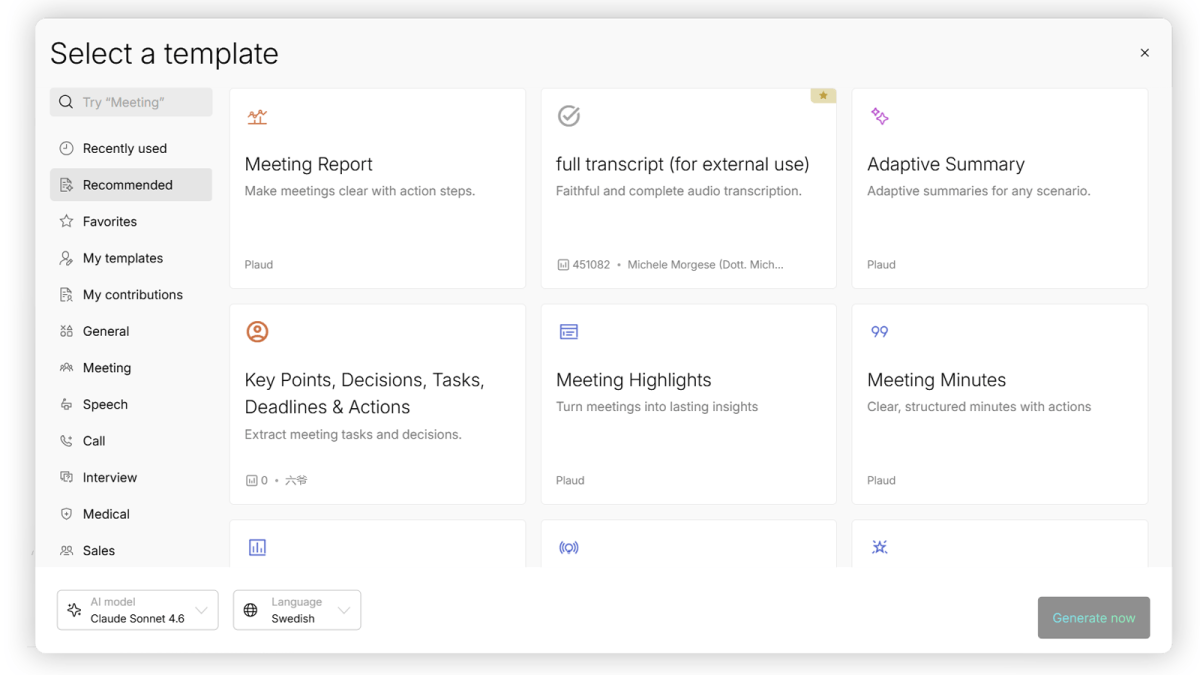Screen dimensions: 1200x675
Task: Click the My templates person icon
Action: pos(66,258)
